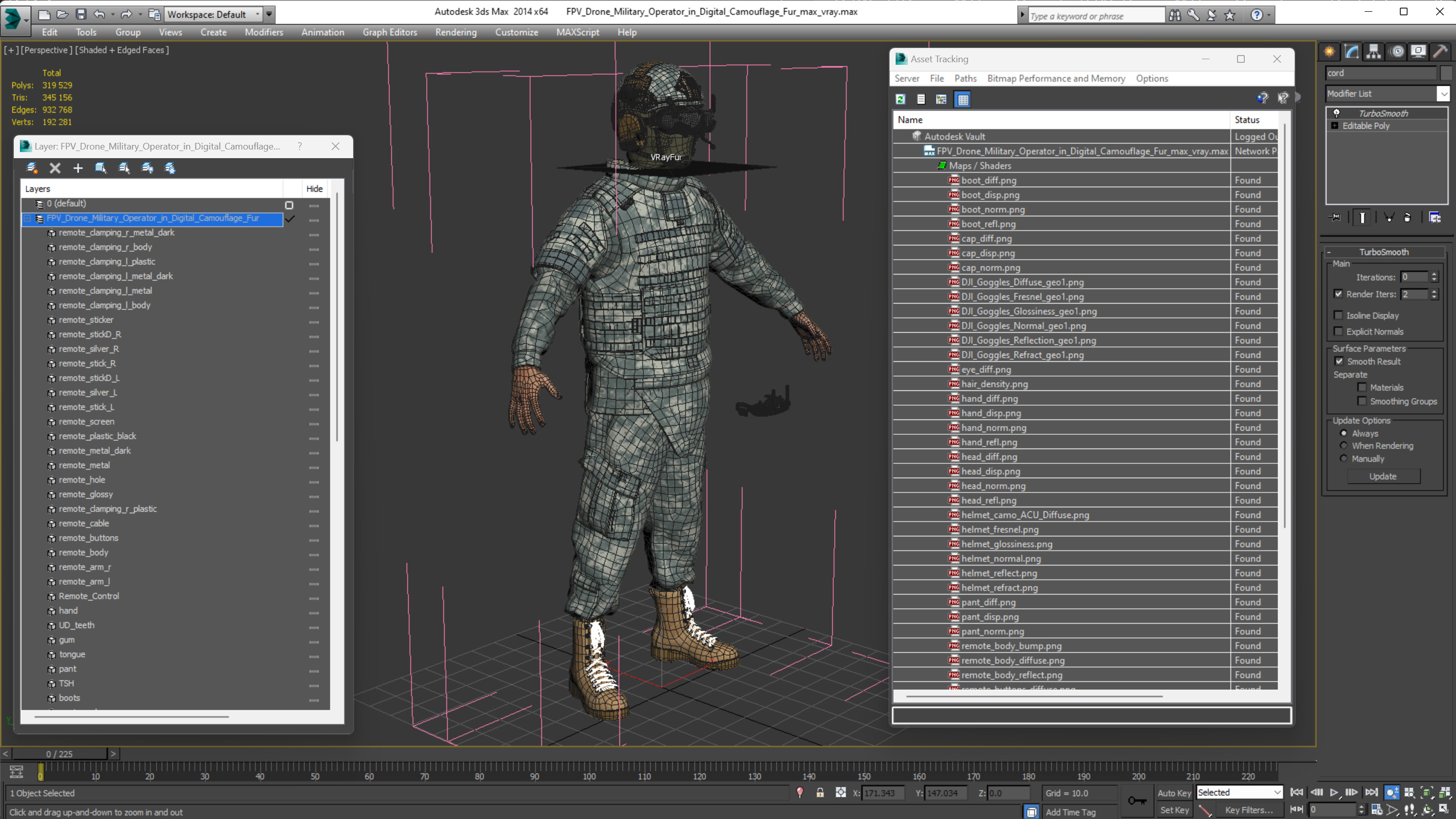Enable Separate by Smoothing Groups checkbox
Image resolution: width=1456 pixels, height=819 pixels.
1362,401
